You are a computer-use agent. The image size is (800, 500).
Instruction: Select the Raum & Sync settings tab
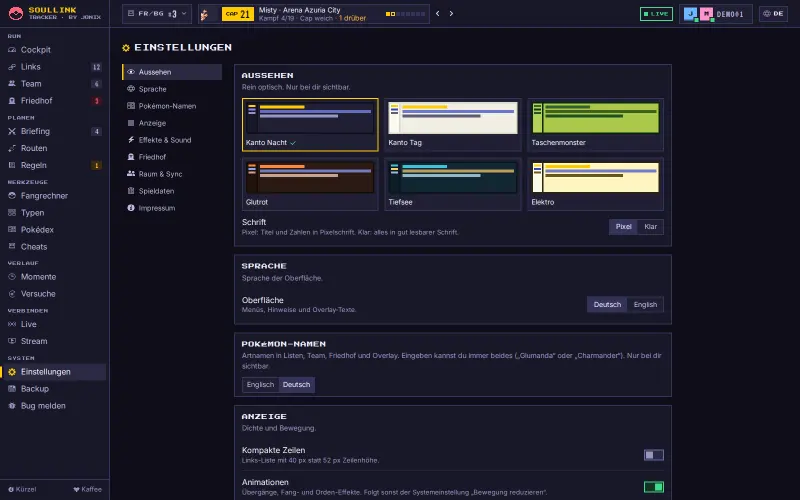tap(172, 174)
